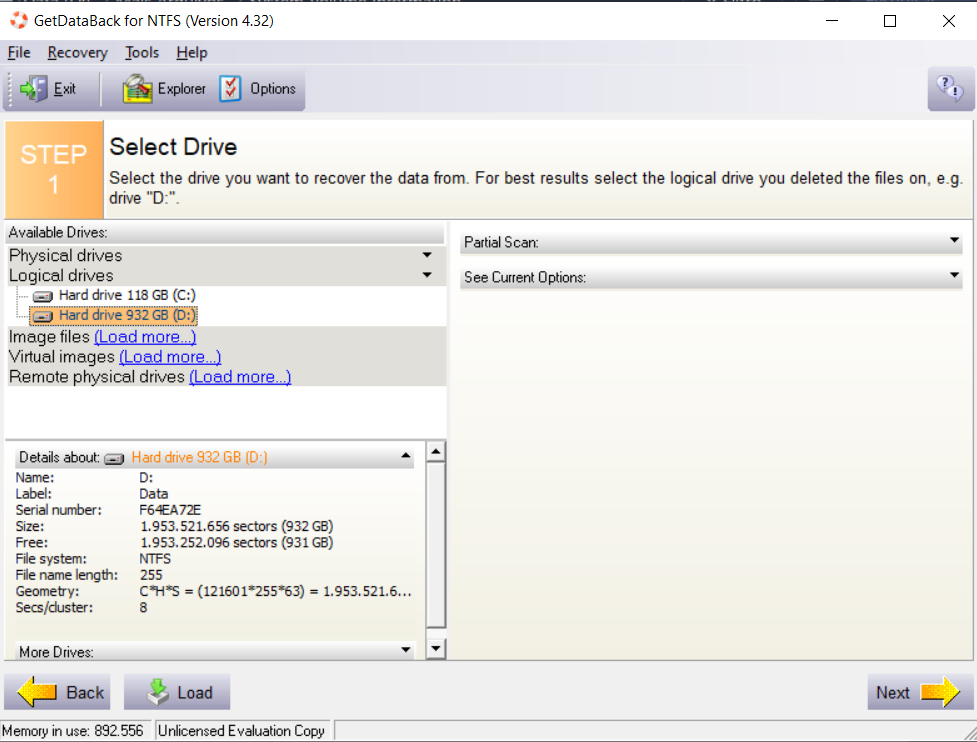Open the File menu
The image size is (977, 742).
point(19,53)
